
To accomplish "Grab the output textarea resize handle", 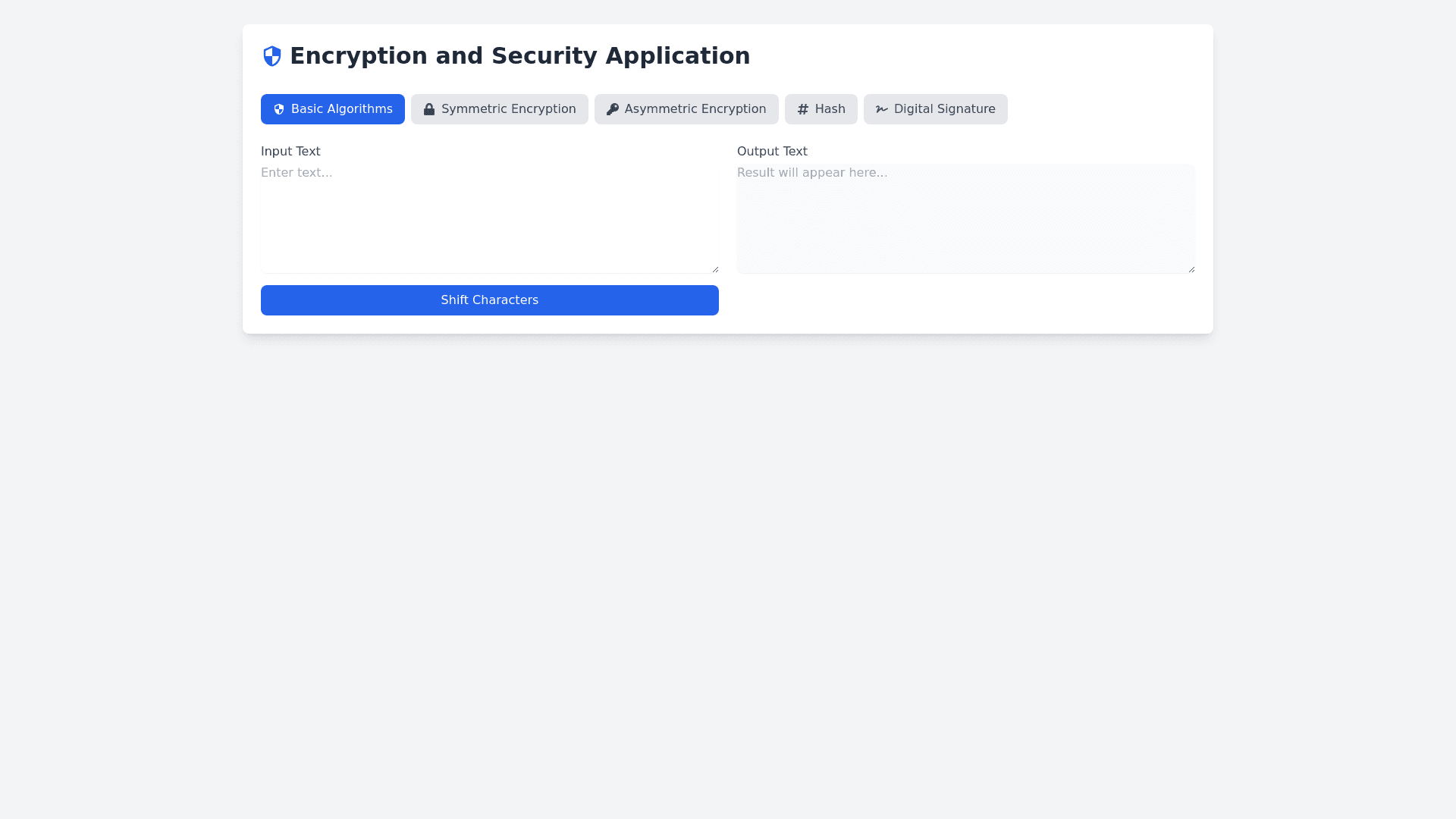I will pyautogui.click(x=1191, y=269).
